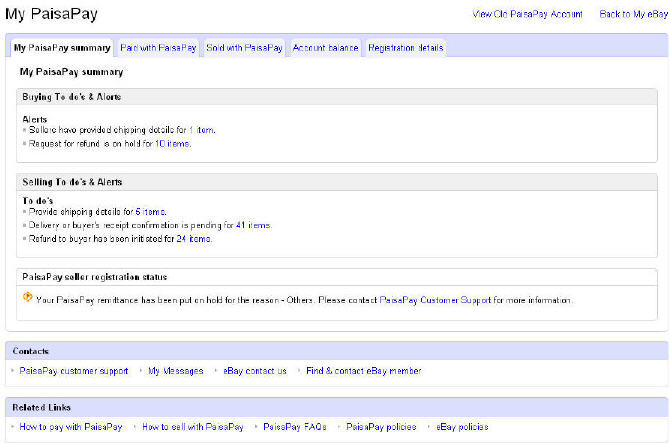
Task: Open 24 items with refund initiated
Action: pos(194,239)
